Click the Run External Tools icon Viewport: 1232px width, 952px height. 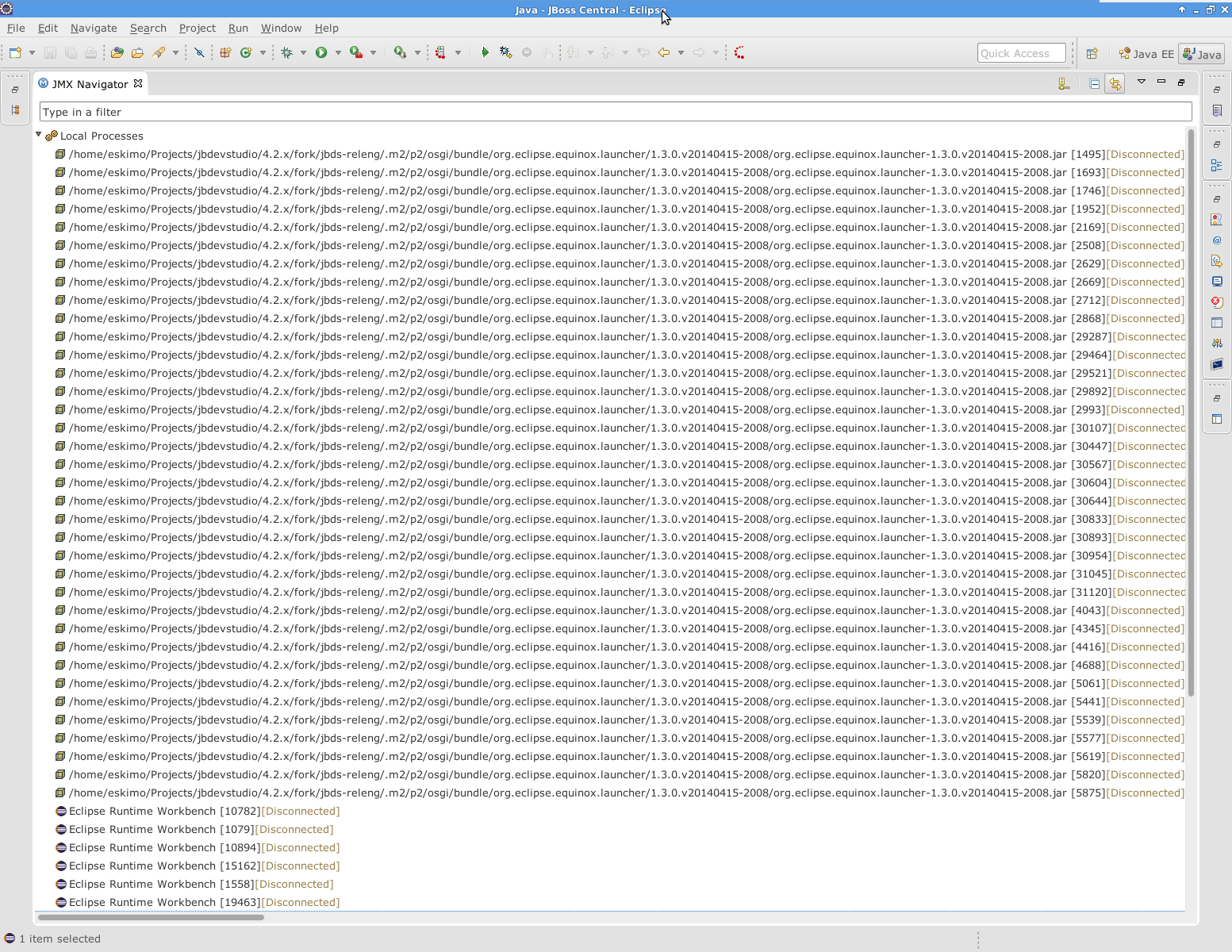tap(356, 53)
